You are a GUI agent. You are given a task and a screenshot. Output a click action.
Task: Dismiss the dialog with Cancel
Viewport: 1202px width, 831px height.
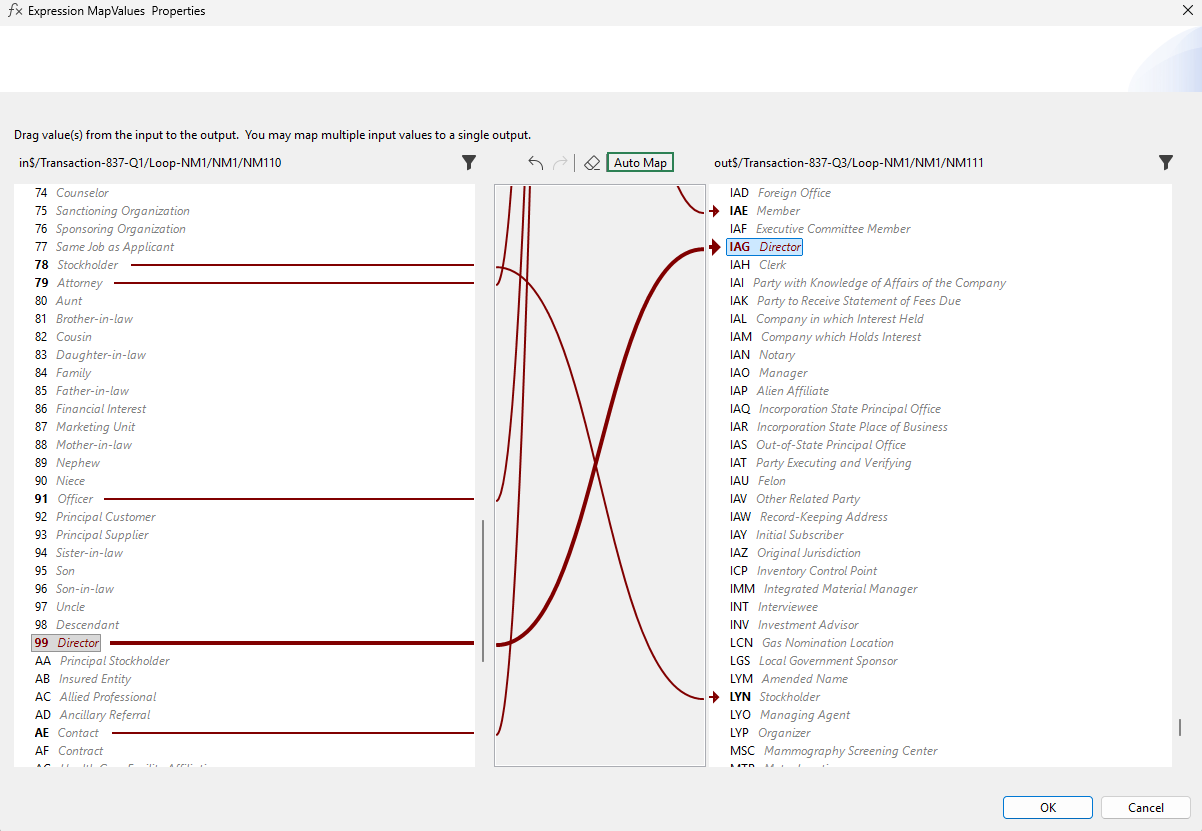(x=1145, y=807)
